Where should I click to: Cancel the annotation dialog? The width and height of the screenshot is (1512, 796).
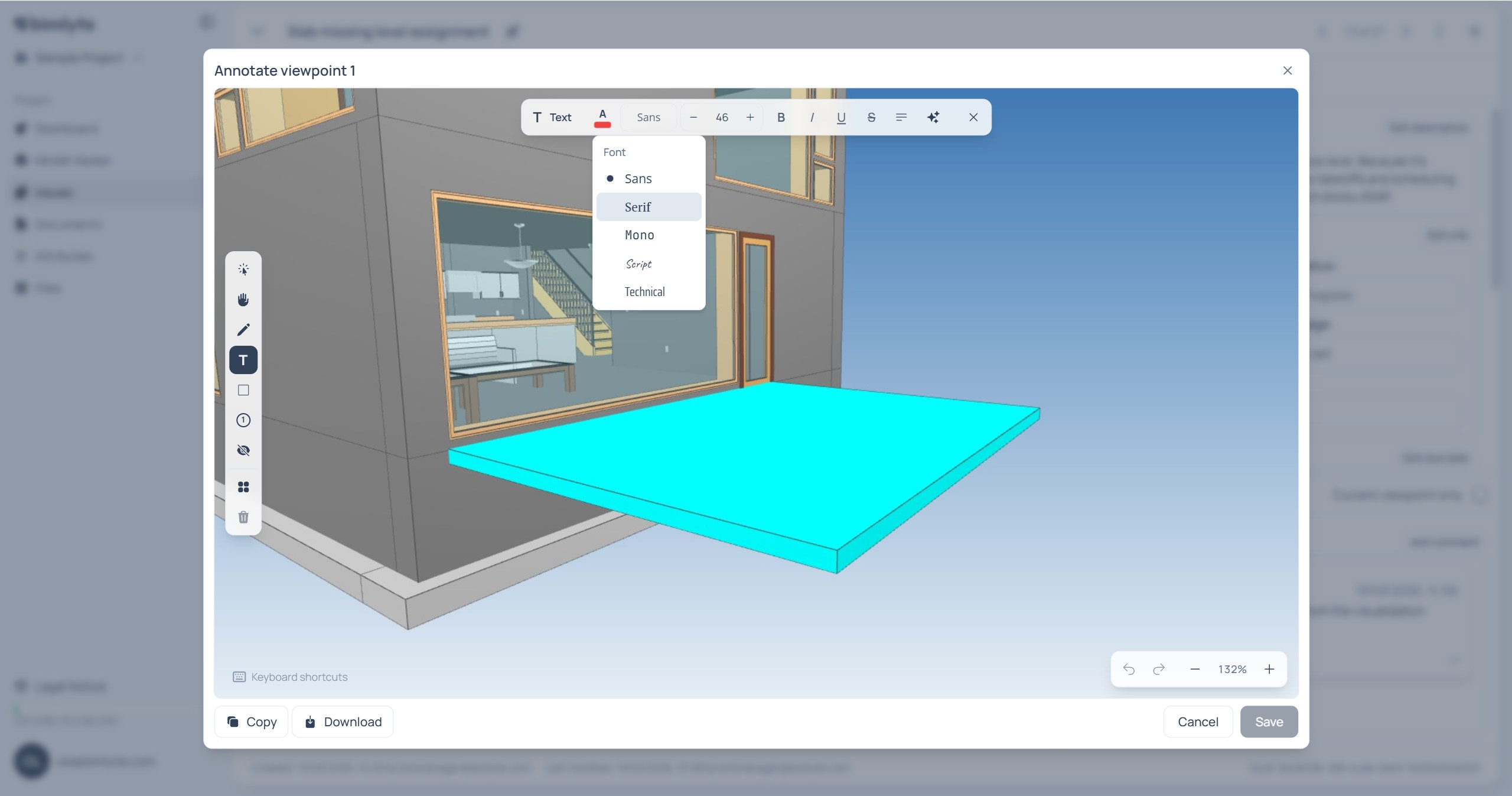tap(1198, 722)
